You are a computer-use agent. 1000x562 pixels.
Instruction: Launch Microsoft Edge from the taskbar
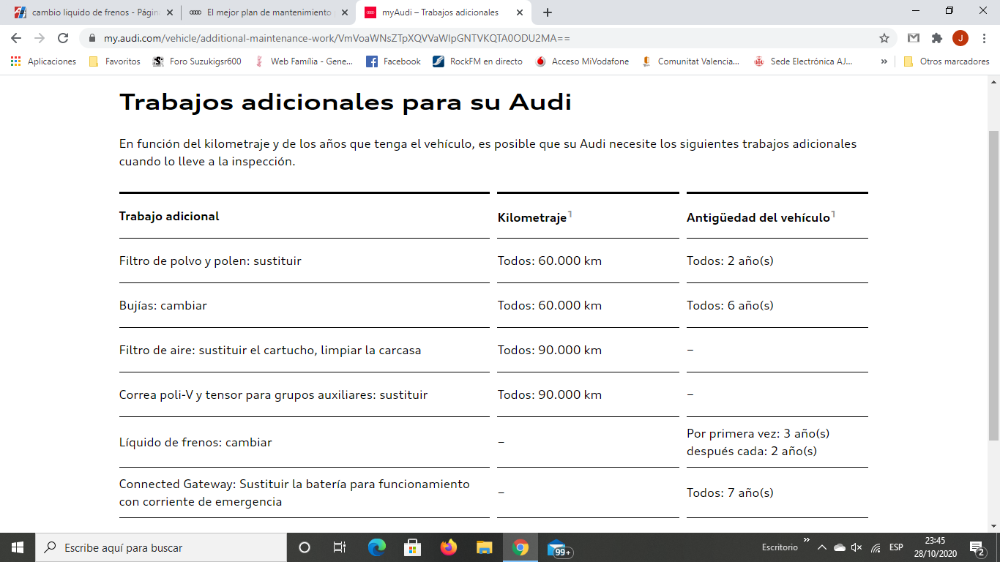(376, 547)
